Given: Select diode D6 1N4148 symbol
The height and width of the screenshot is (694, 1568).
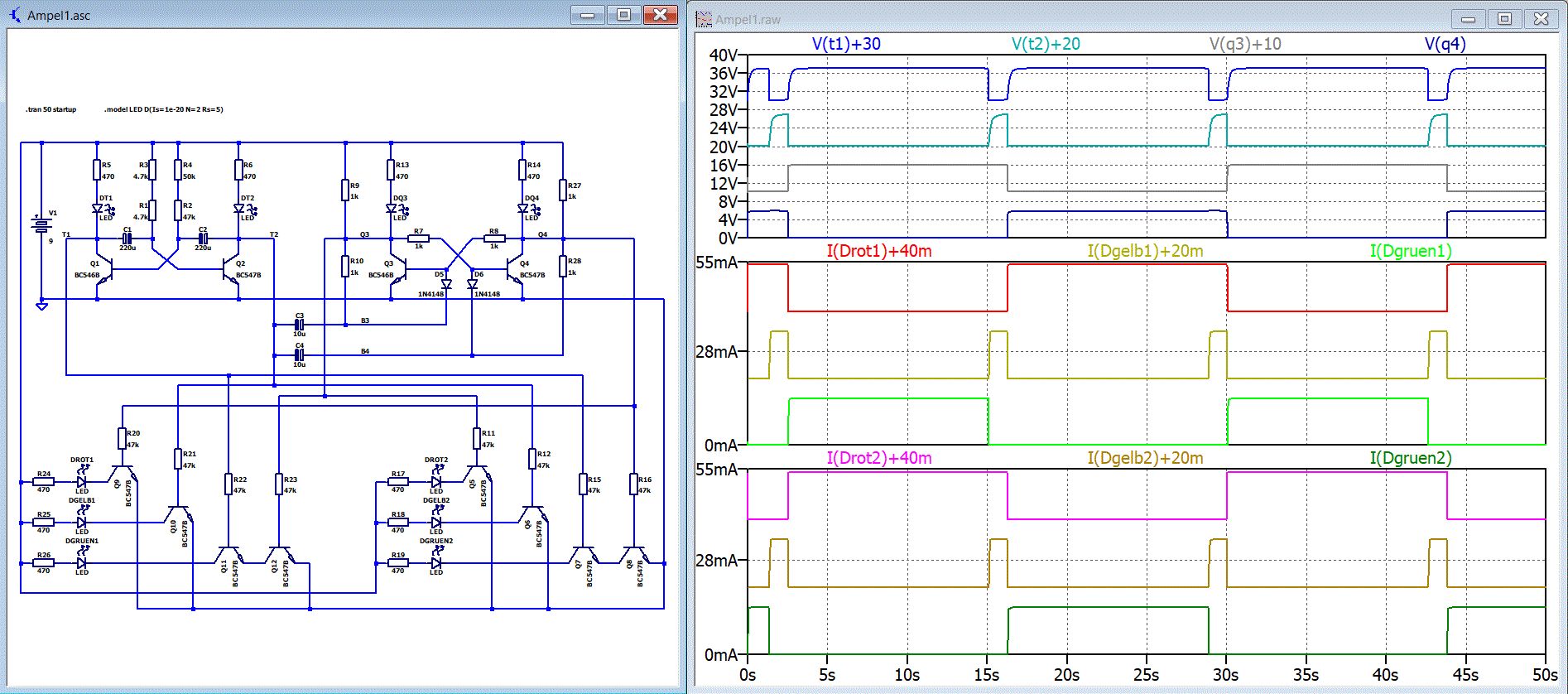Looking at the screenshot, I should [x=472, y=284].
